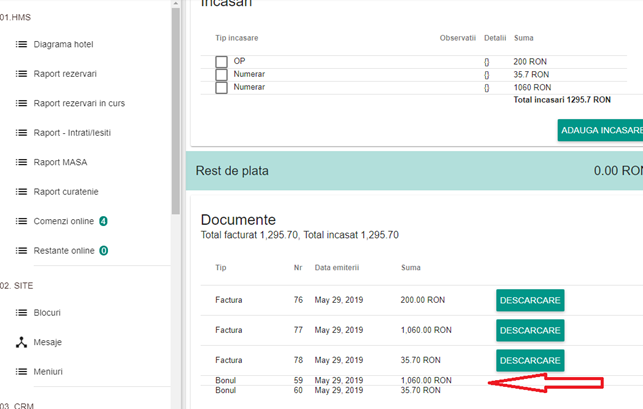Screen dimensions: 643x409
Task: Open Restante online
Action: (x=64, y=251)
